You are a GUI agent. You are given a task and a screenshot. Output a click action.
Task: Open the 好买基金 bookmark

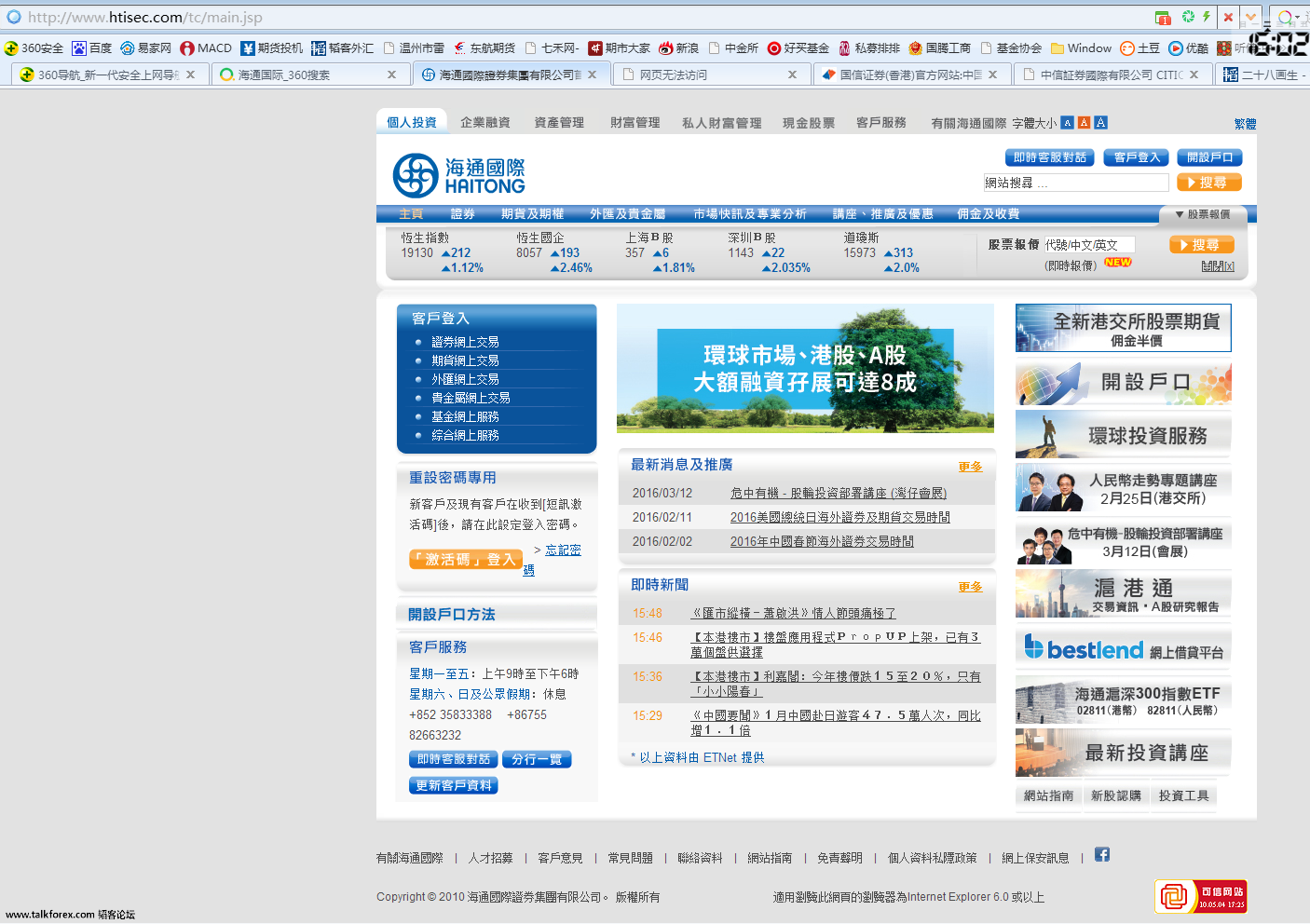coord(798,48)
